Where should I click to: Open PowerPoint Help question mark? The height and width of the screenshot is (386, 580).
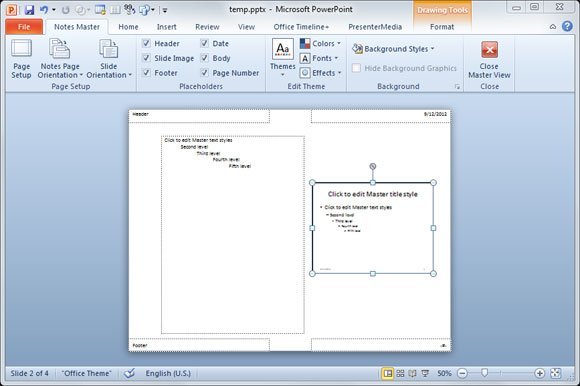click(567, 26)
